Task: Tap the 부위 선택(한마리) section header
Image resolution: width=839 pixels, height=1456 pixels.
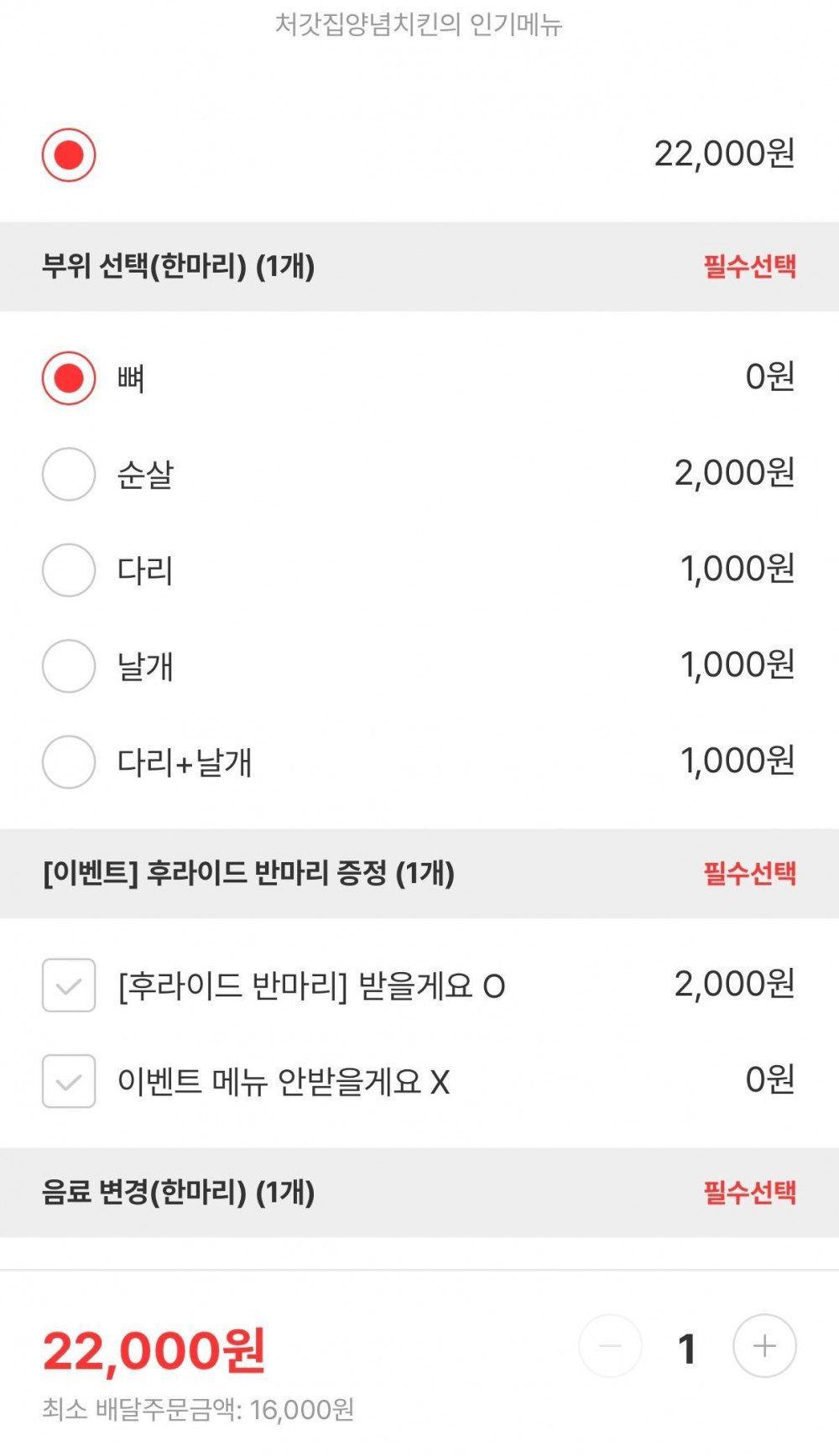Action: (x=179, y=267)
